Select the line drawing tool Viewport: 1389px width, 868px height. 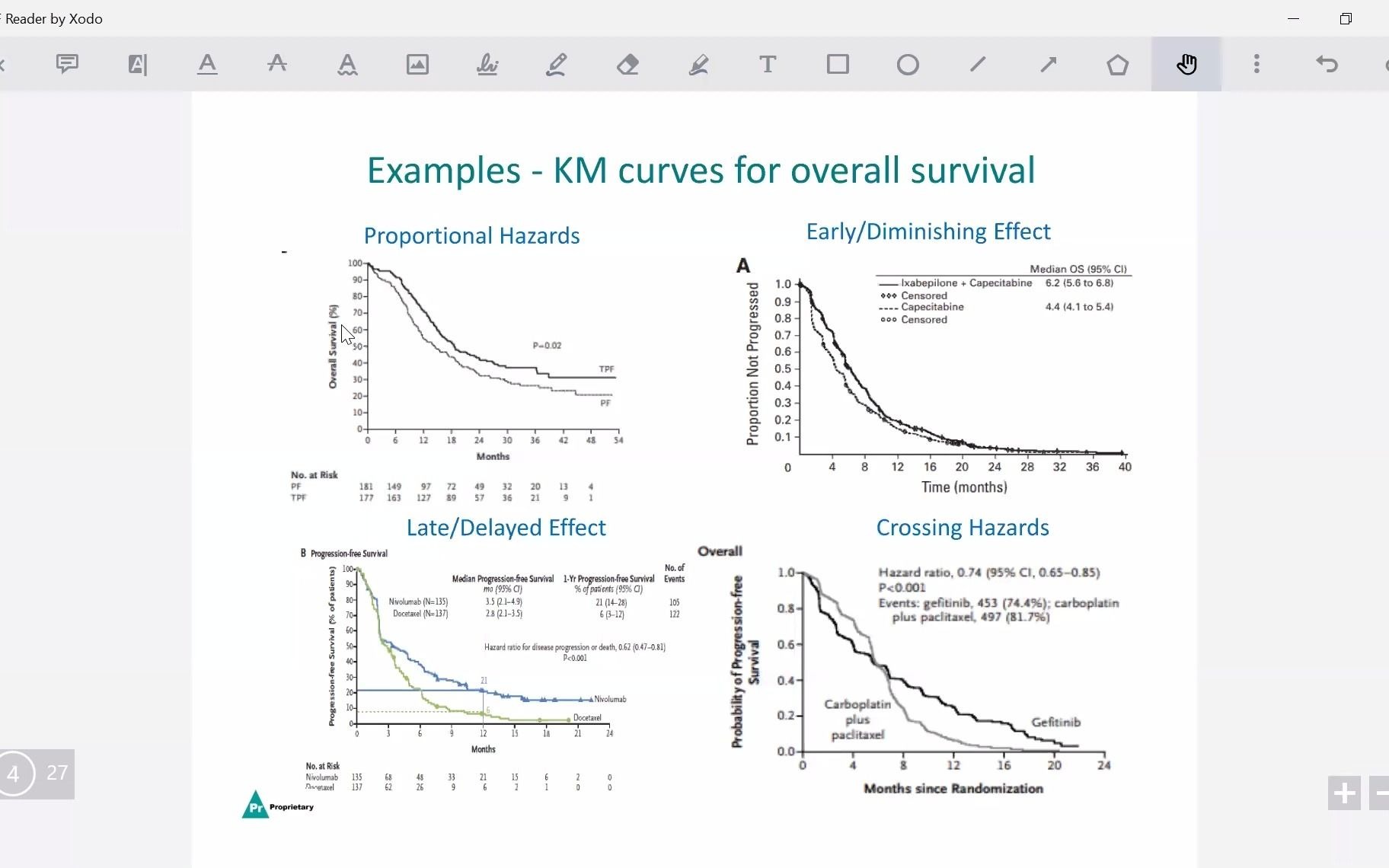point(978,64)
